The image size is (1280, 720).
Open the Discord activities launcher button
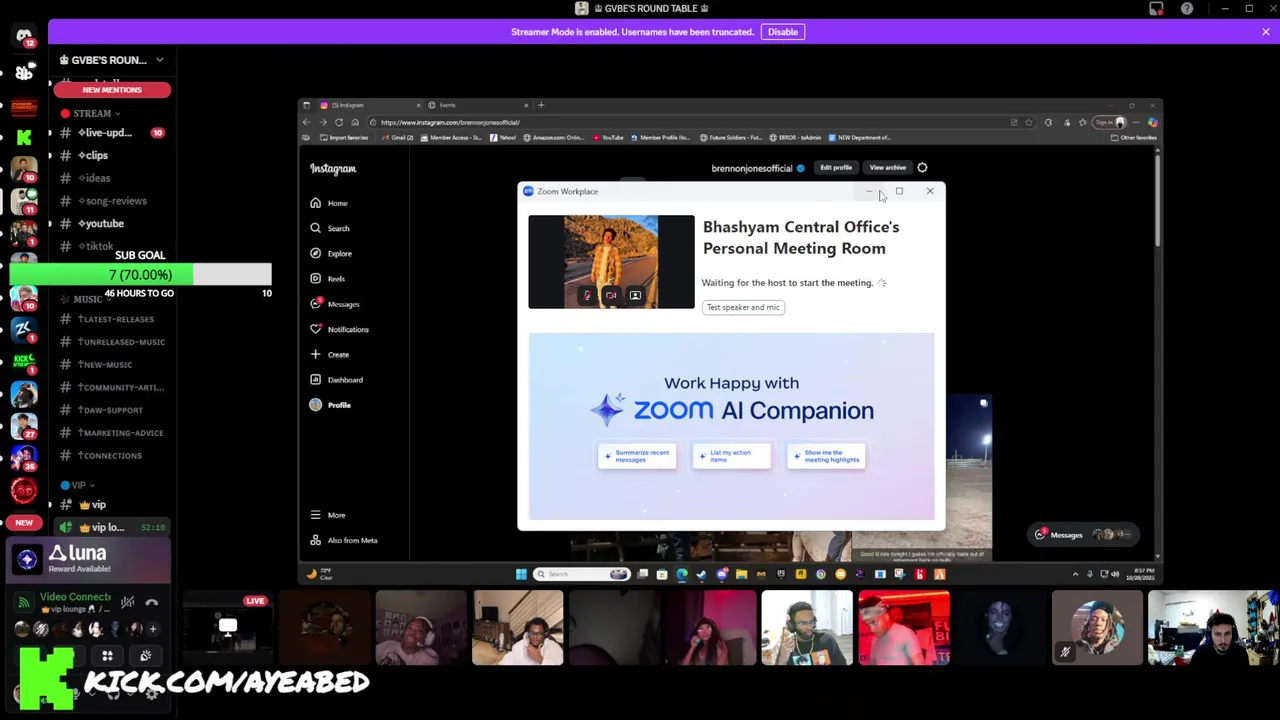107,656
